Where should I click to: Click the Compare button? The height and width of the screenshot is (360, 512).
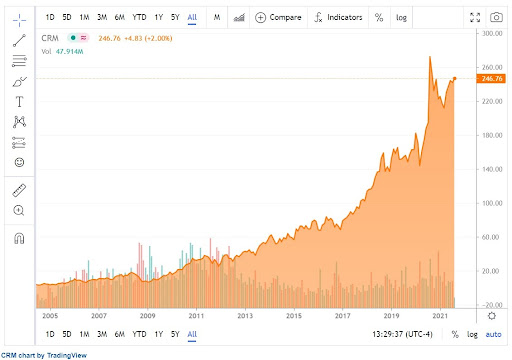click(278, 17)
